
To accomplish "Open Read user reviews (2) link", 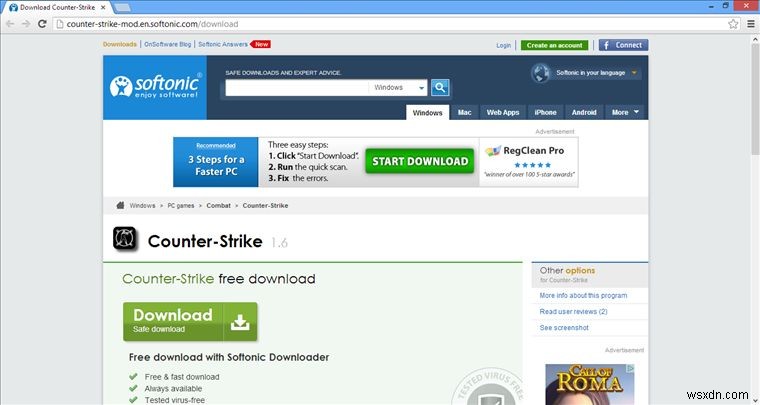I will tap(573, 312).
